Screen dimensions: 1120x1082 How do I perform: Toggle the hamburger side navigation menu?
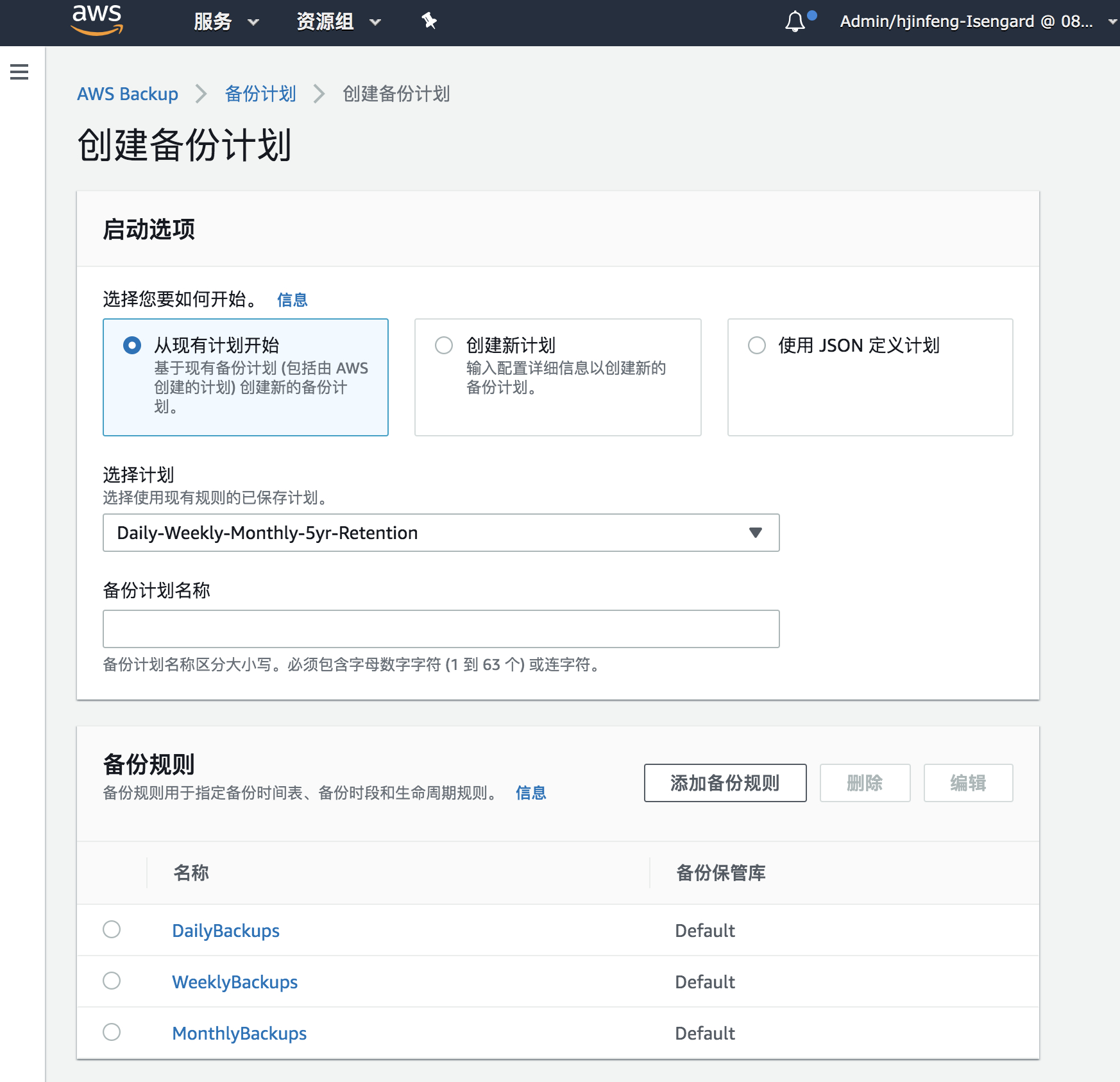click(x=19, y=72)
